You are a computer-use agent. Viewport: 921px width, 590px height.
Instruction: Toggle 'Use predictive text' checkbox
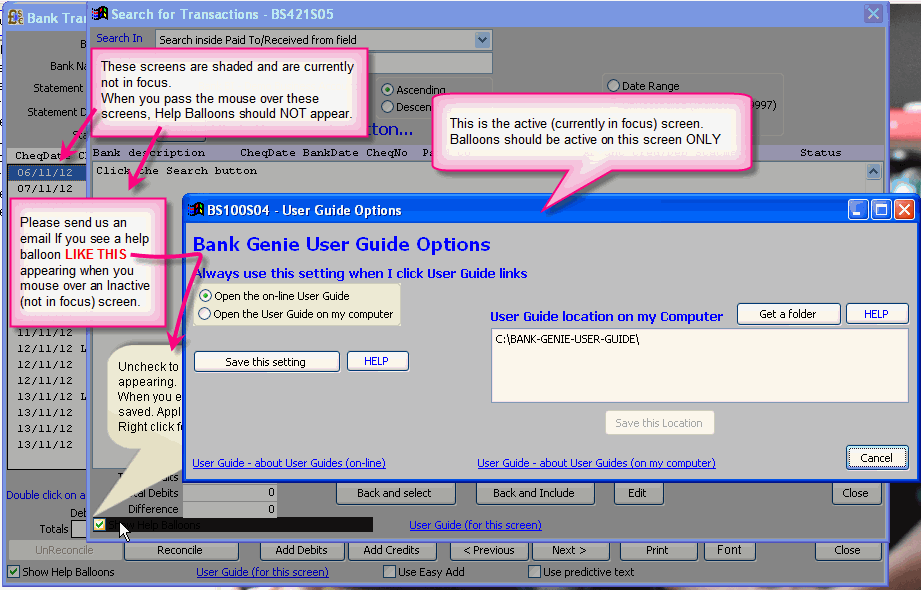pyautogui.click(x=534, y=572)
